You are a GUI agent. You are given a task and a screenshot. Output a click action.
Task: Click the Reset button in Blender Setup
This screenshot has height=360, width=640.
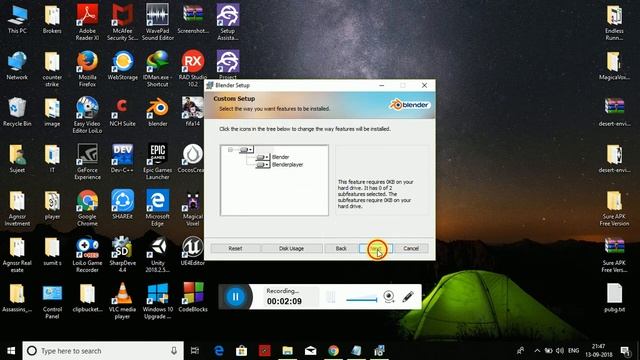tap(235, 248)
